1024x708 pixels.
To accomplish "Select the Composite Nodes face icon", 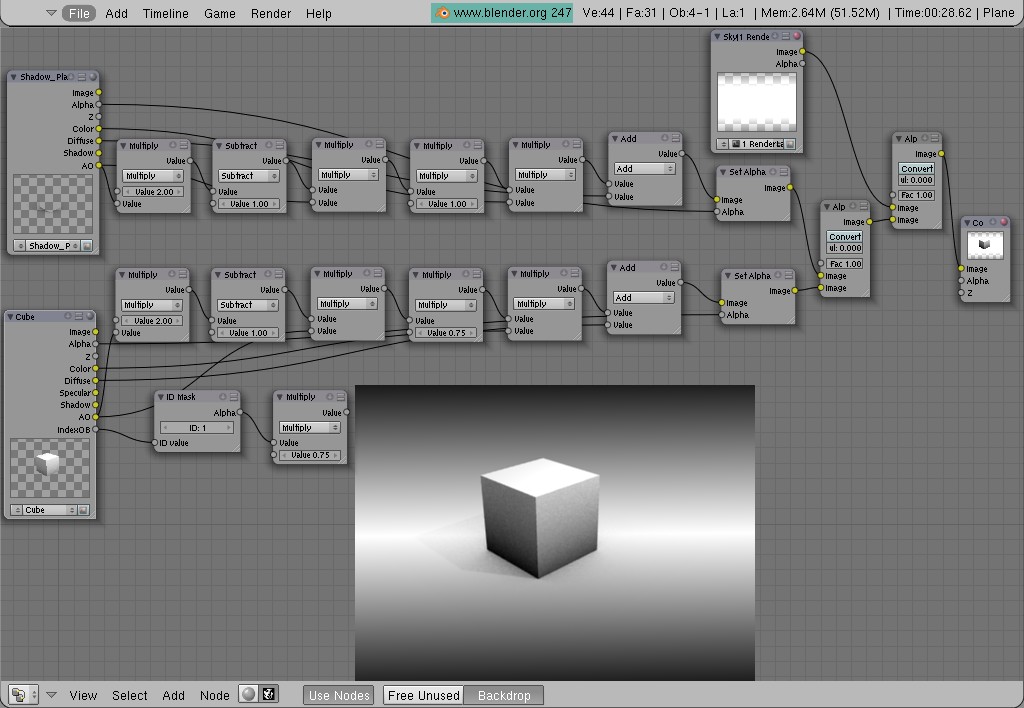I will click(x=269, y=694).
